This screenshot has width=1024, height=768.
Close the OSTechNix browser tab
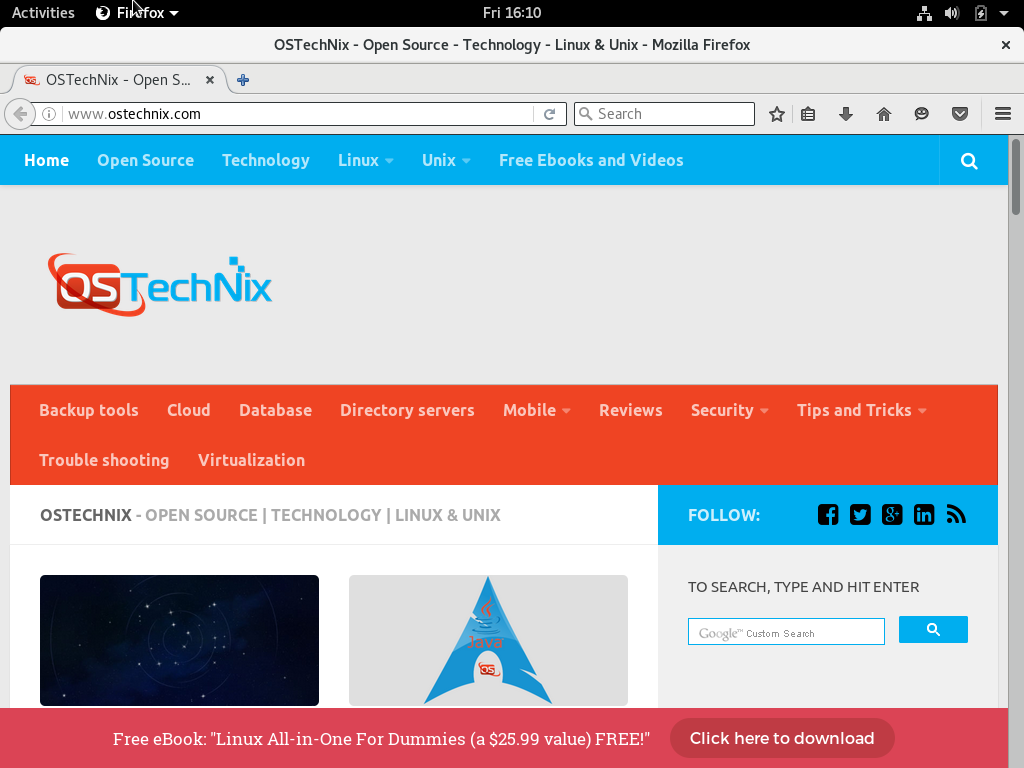click(210, 80)
